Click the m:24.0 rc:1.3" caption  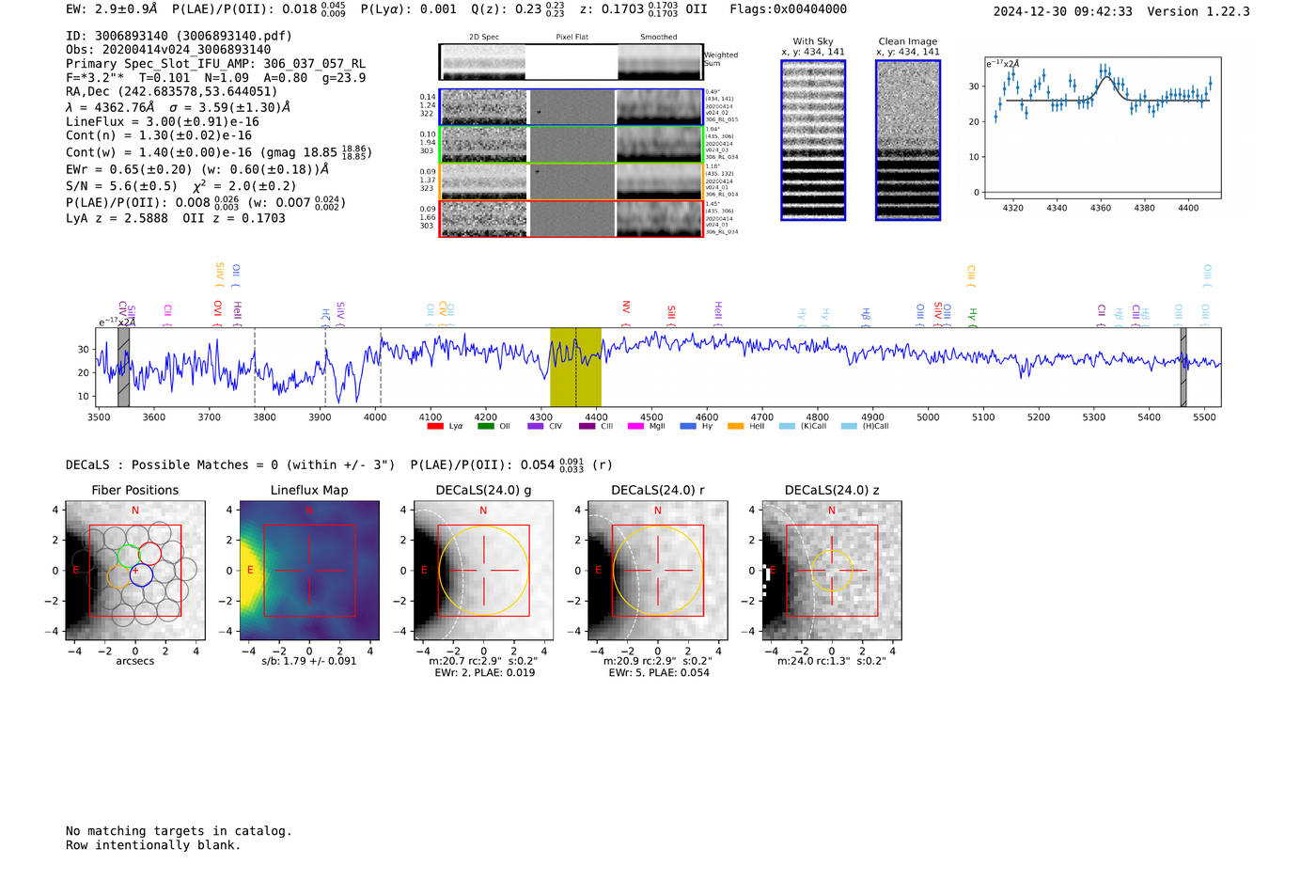click(x=832, y=662)
